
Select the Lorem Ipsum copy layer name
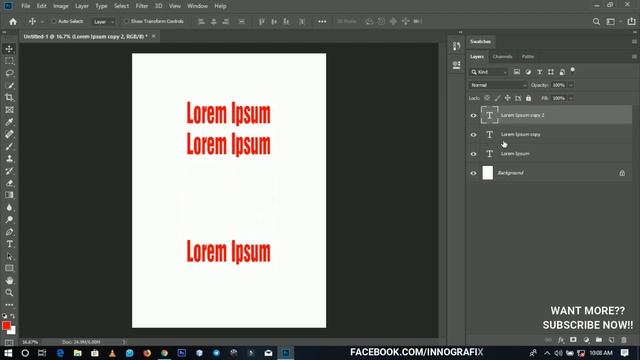[520, 134]
